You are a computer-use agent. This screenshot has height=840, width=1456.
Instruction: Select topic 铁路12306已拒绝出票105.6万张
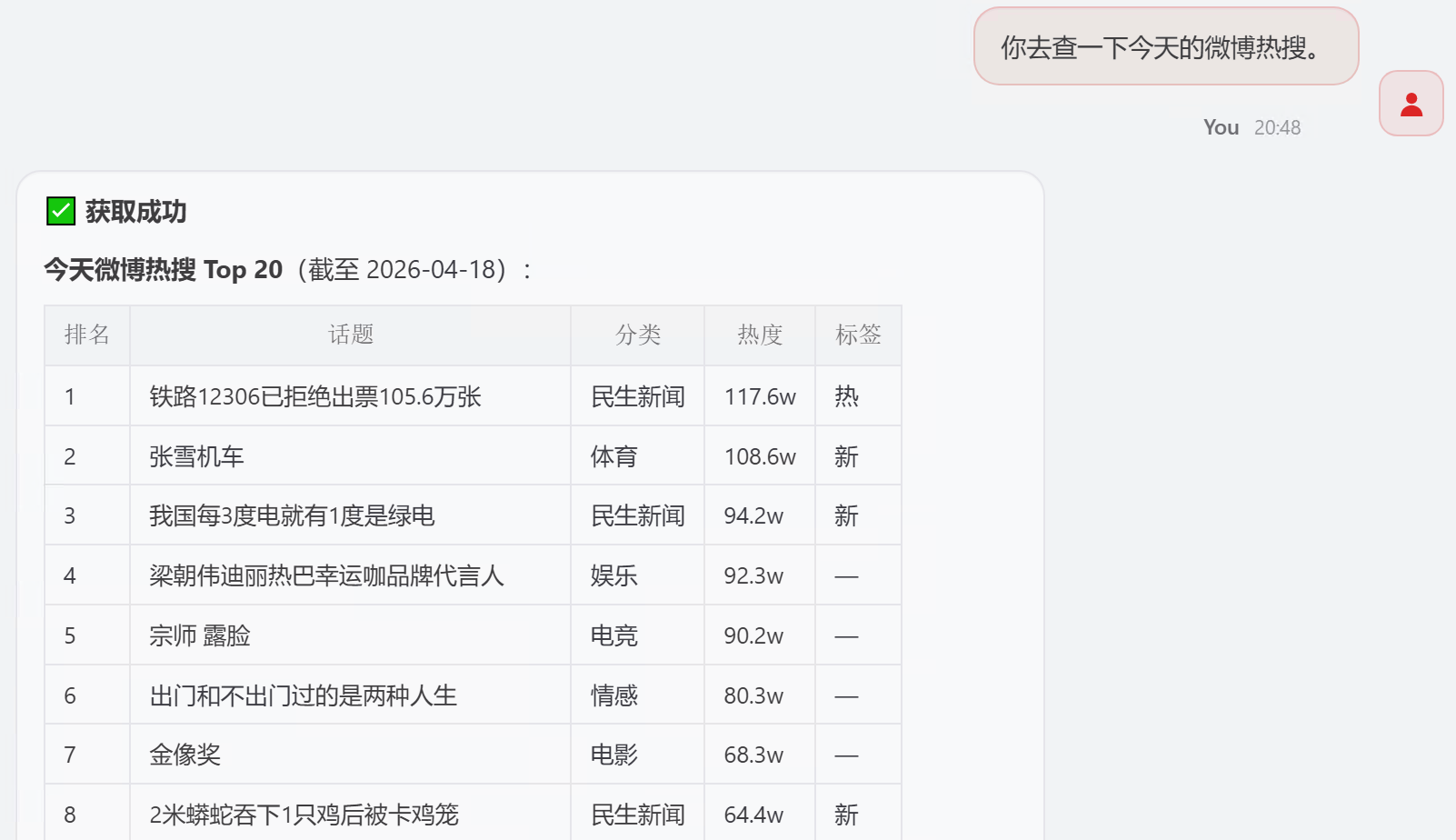[315, 396]
